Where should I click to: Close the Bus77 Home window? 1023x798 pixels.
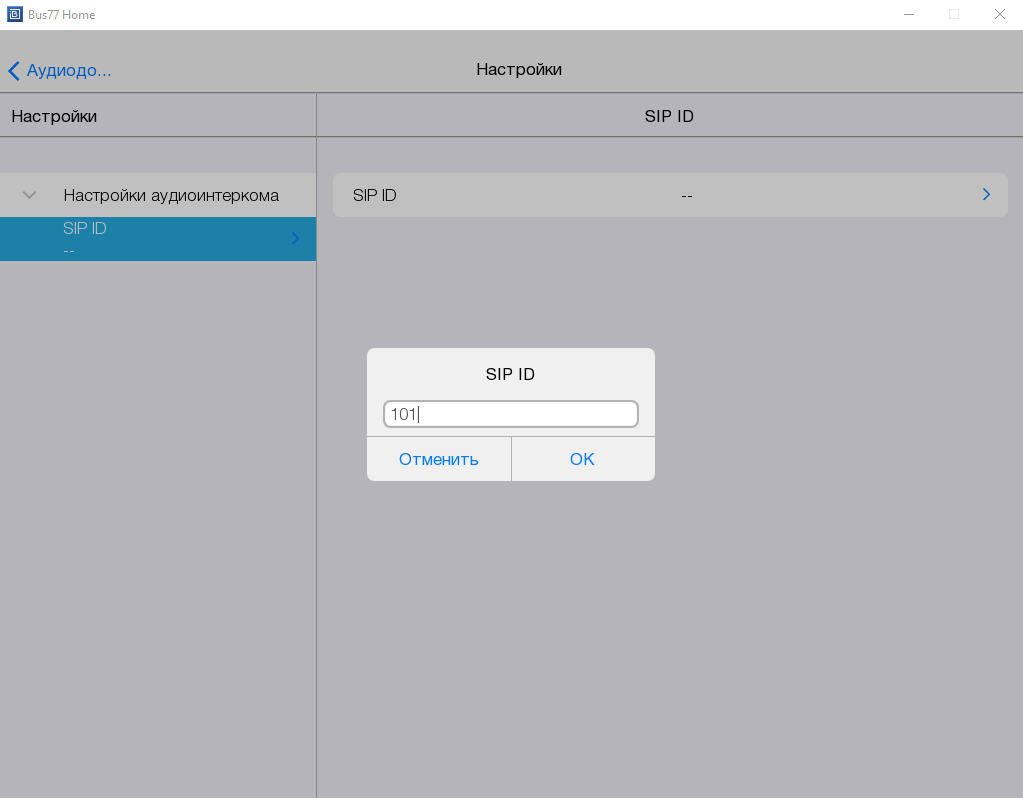999,14
